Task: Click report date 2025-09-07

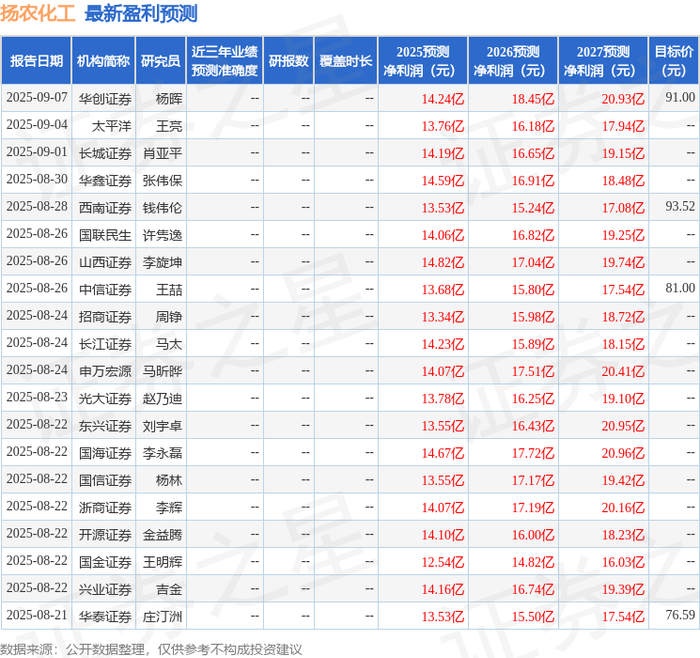Action: coord(37,97)
